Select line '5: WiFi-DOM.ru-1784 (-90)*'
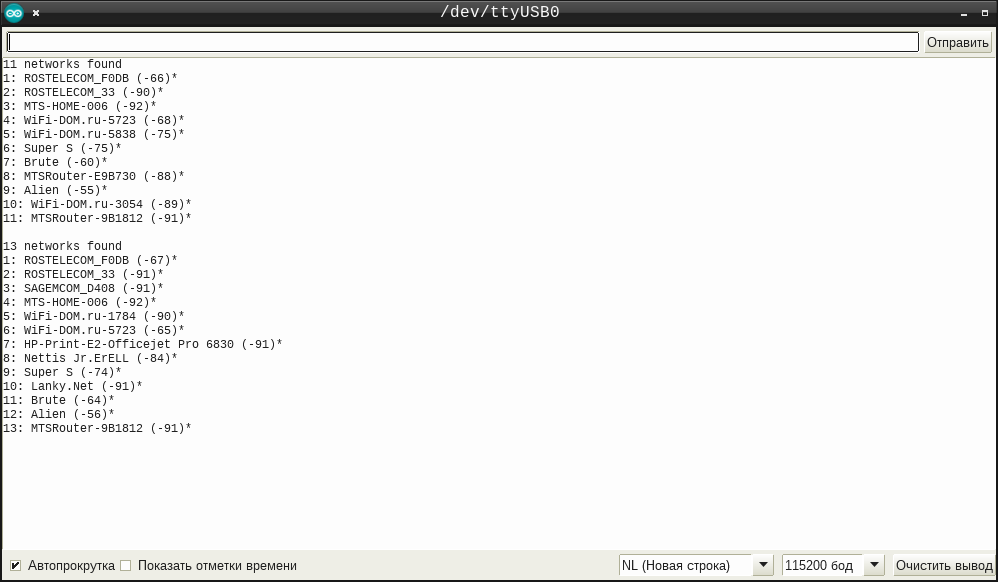This screenshot has width=998, height=582. [94, 316]
